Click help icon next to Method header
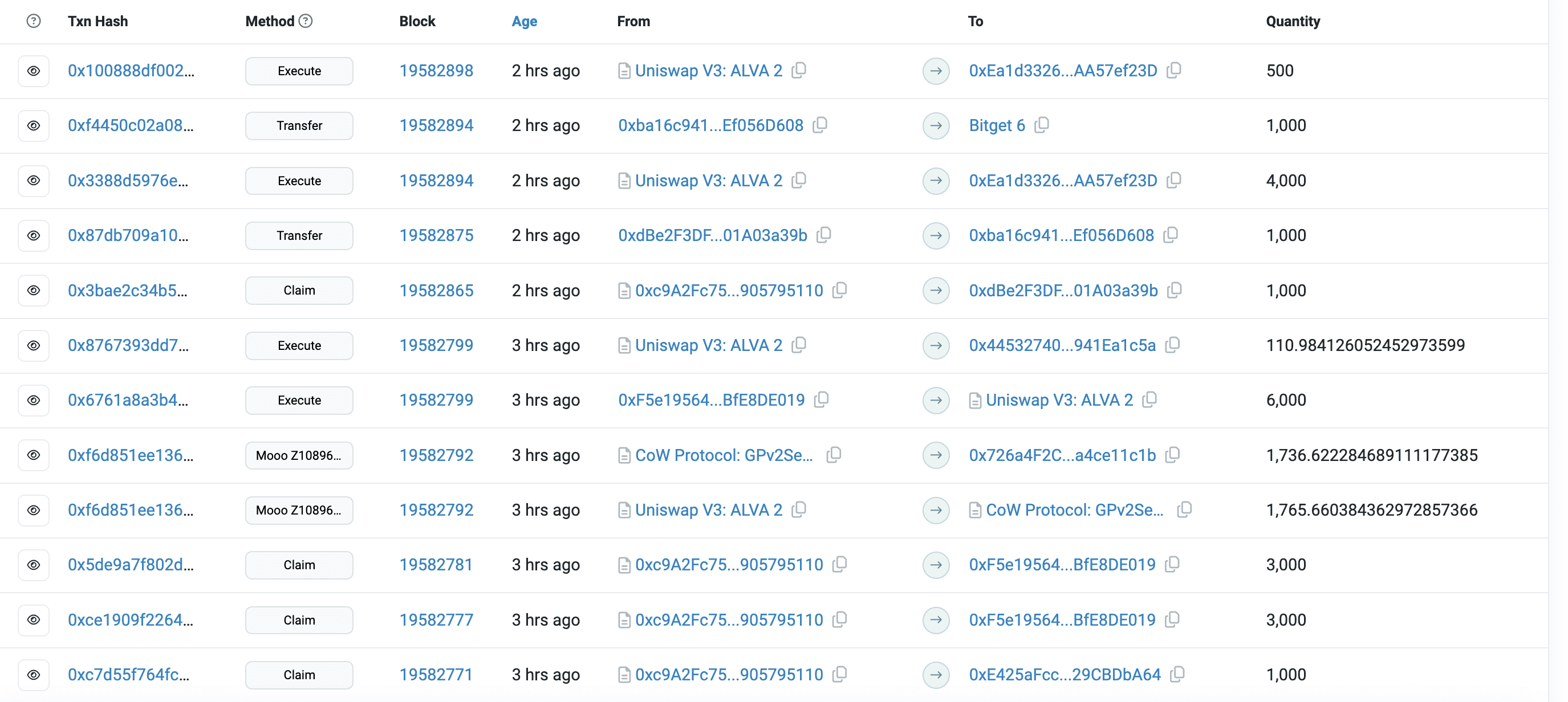The width and height of the screenshot is (1568, 702). tap(306, 21)
